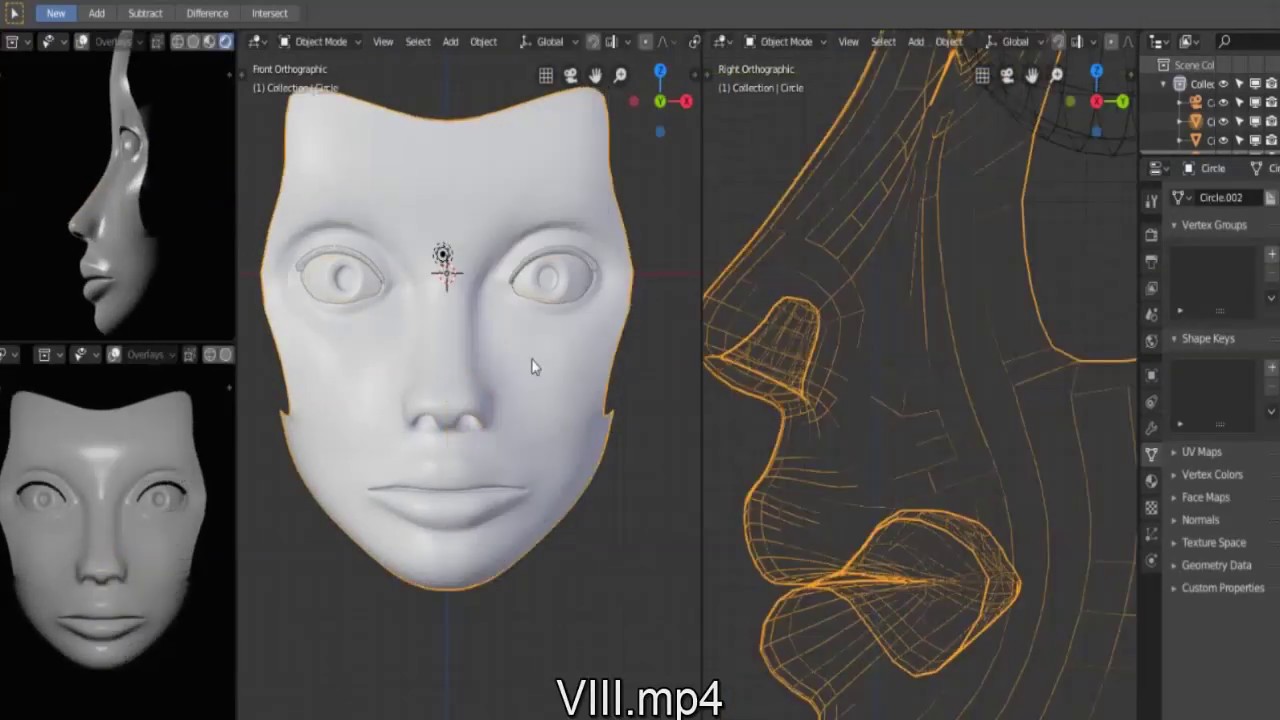The height and width of the screenshot is (720, 1280).
Task: Click X axis on front viewport gizmo
Action: 686,101
